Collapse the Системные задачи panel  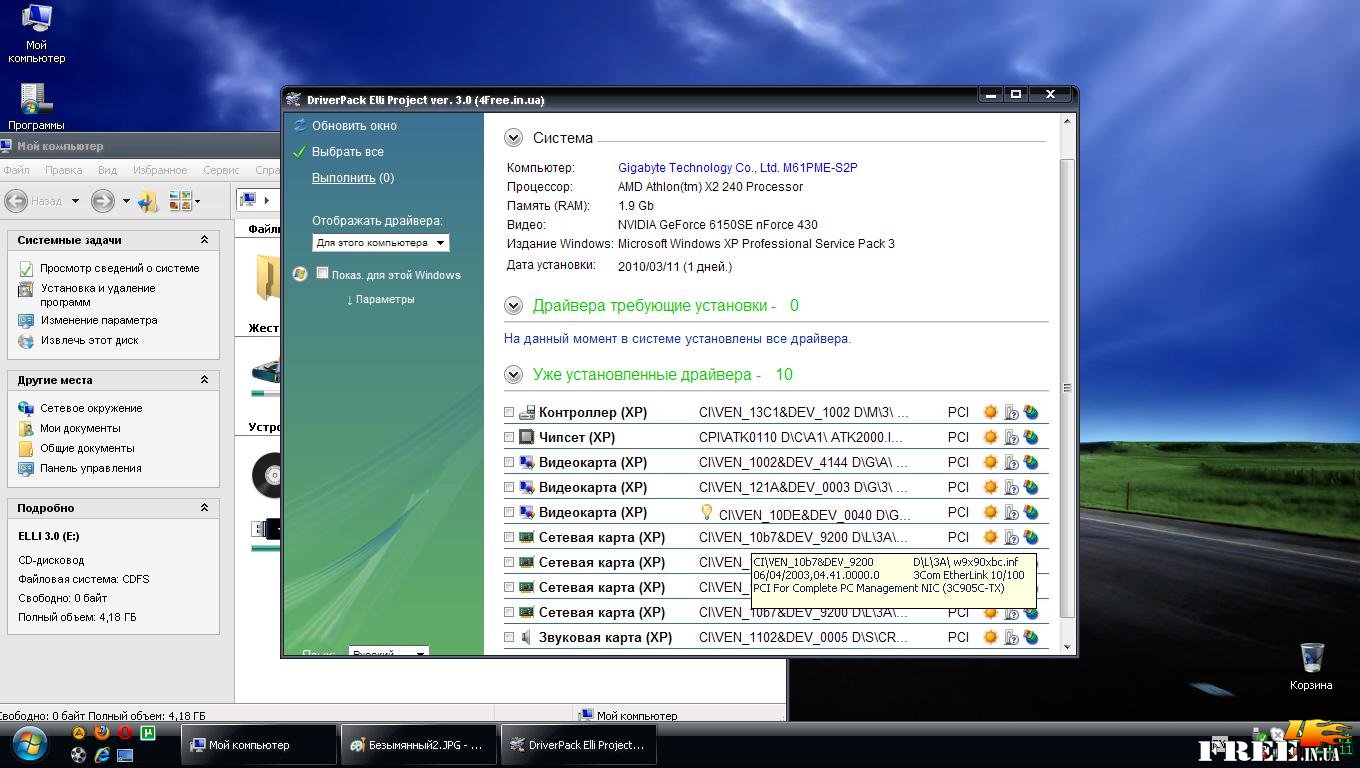tap(204, 240)
